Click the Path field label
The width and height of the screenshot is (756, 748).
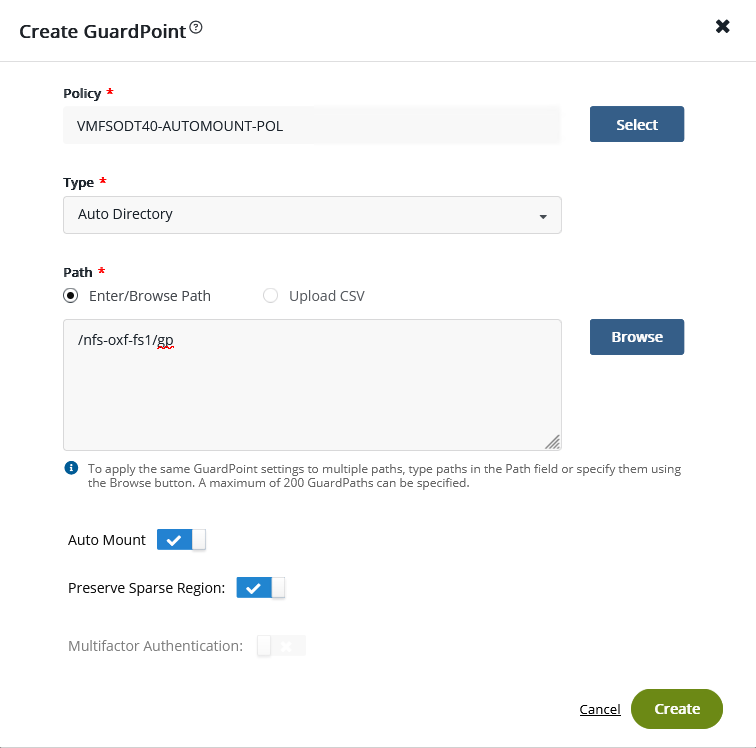point(77,272)
